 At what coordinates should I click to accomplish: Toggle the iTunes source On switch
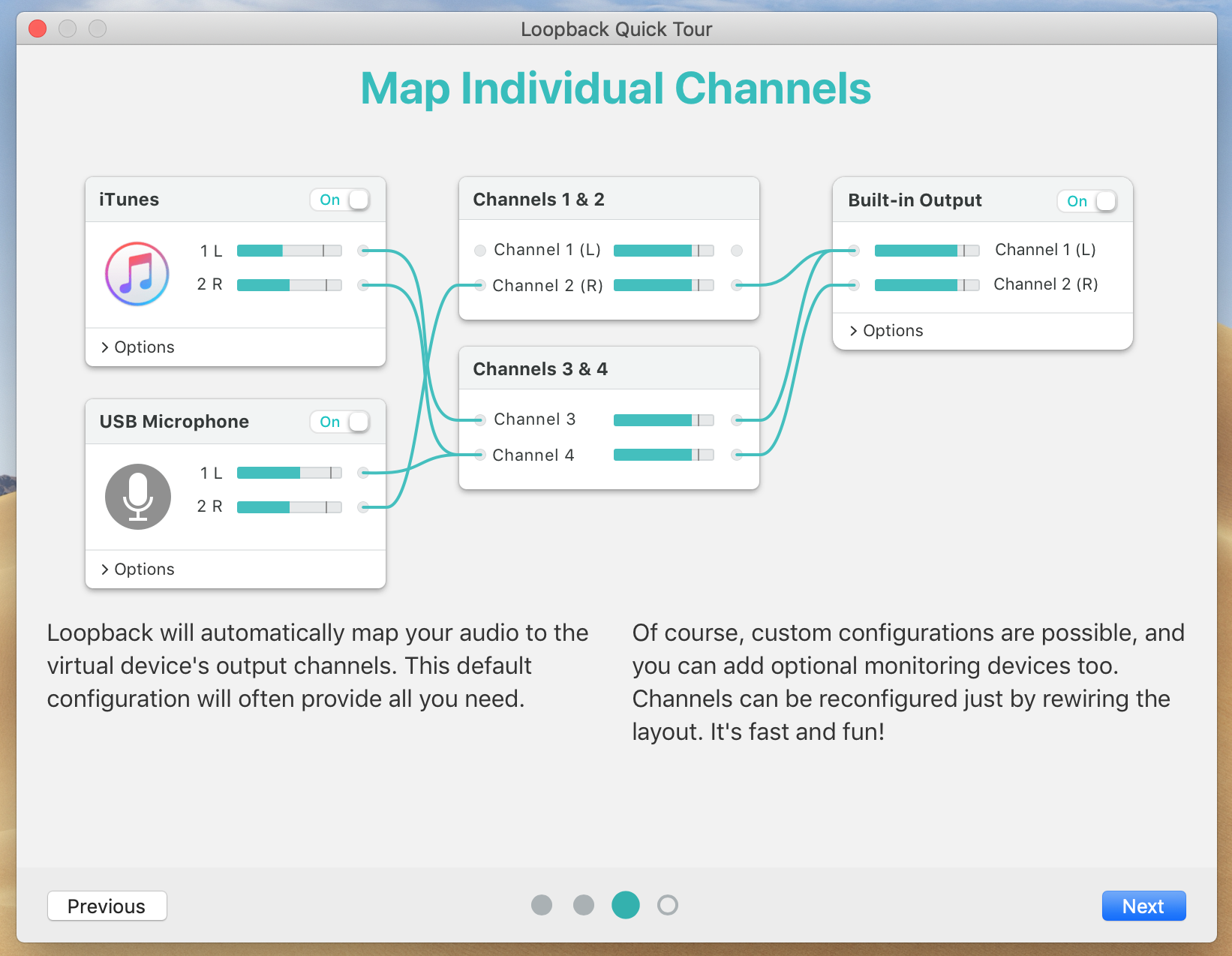coord(340,200)
